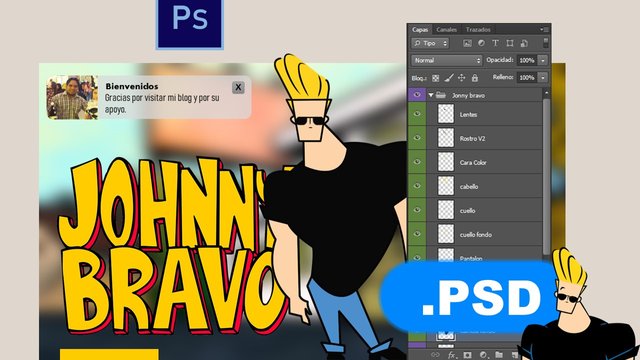
Task: Click the Photoshop Ps logo
Action: [190, 24]
